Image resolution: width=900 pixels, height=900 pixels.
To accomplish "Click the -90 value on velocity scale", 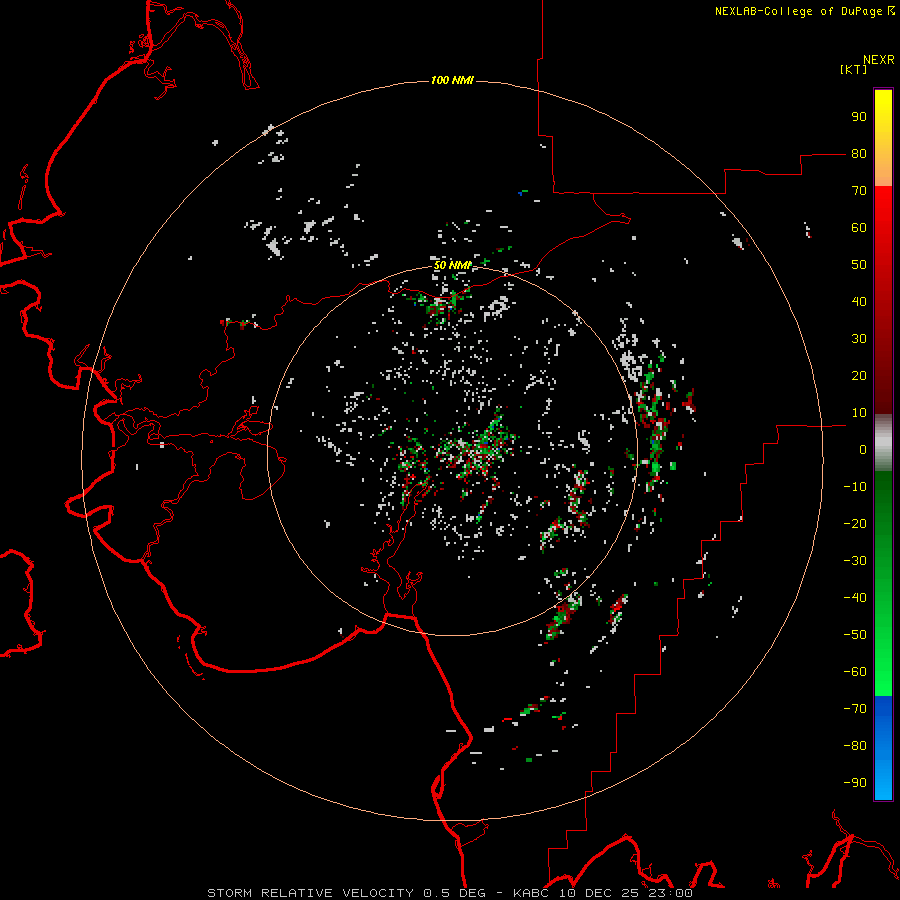I will coord(855,783).
